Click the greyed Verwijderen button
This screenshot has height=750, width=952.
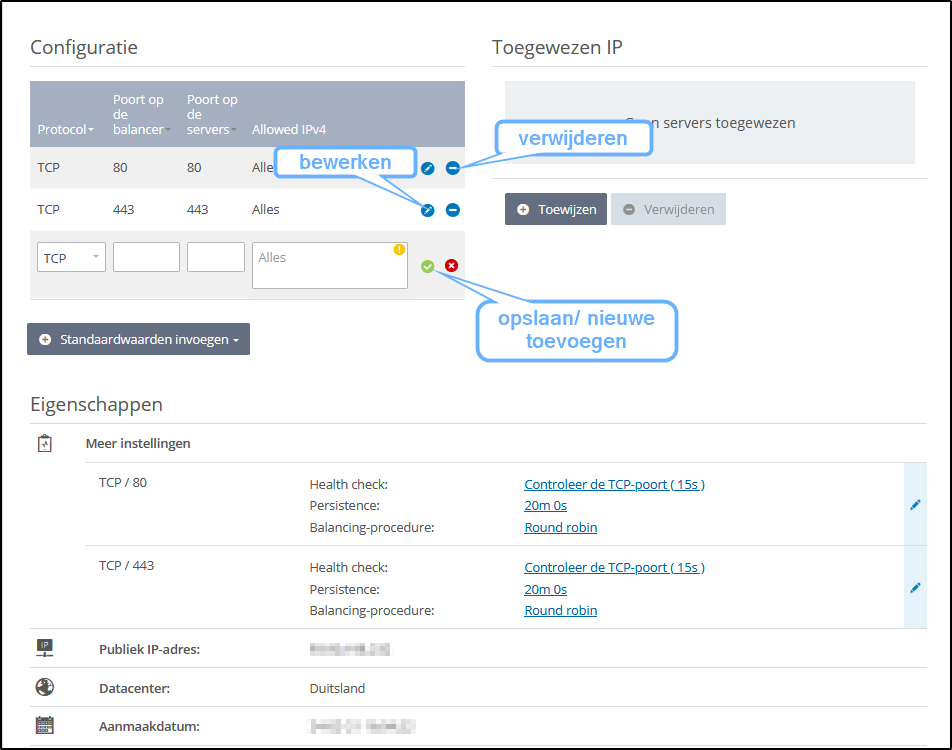[668, 209]
